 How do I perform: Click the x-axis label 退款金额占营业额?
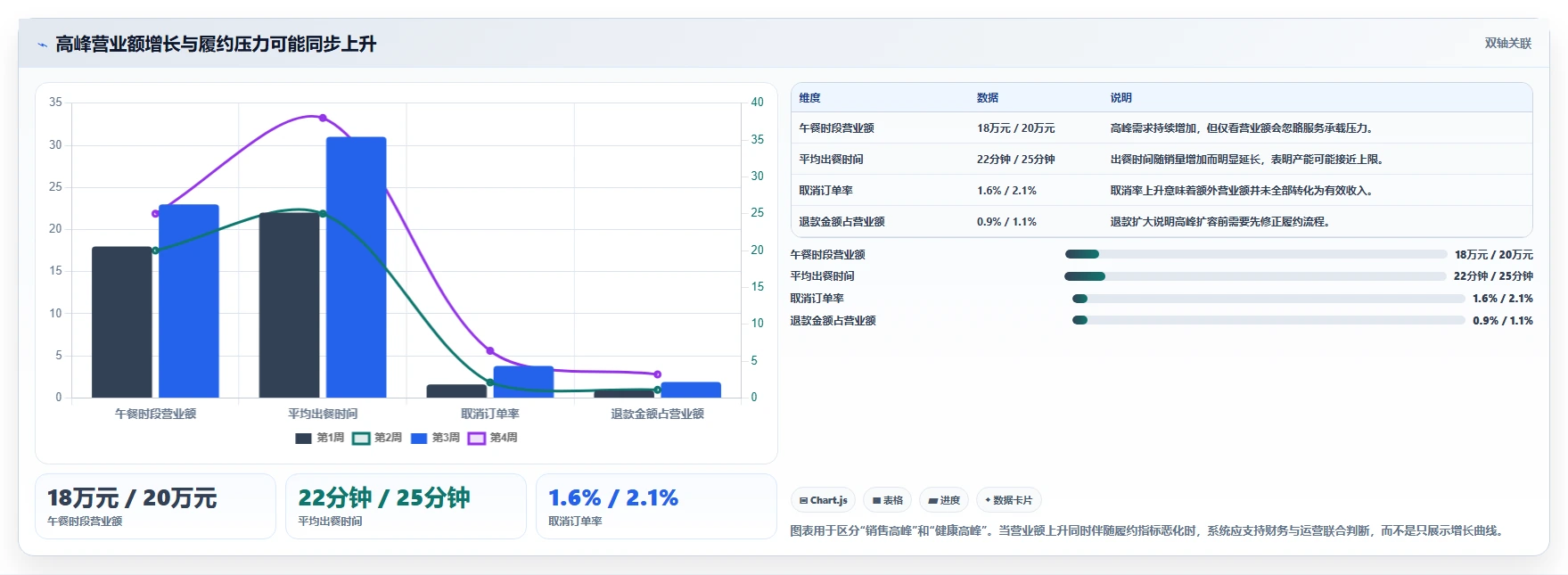[x=658, y=414]
